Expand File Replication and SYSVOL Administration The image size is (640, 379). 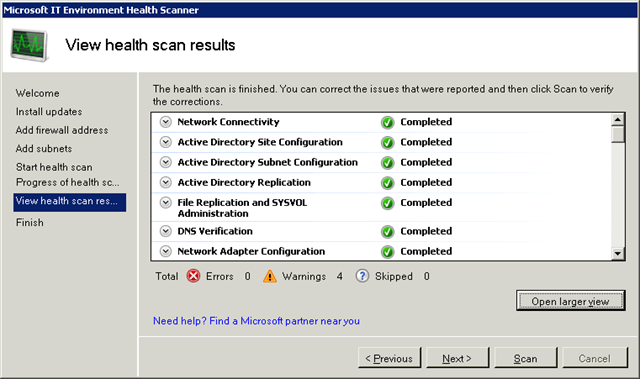pyautogui.click(x=165, y=202)
